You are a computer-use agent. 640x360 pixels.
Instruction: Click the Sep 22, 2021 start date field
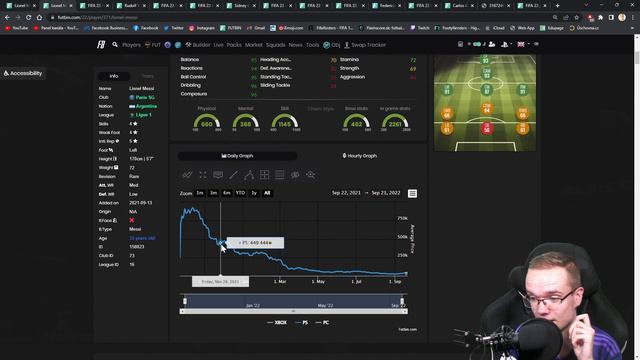(x=346, y=193)
